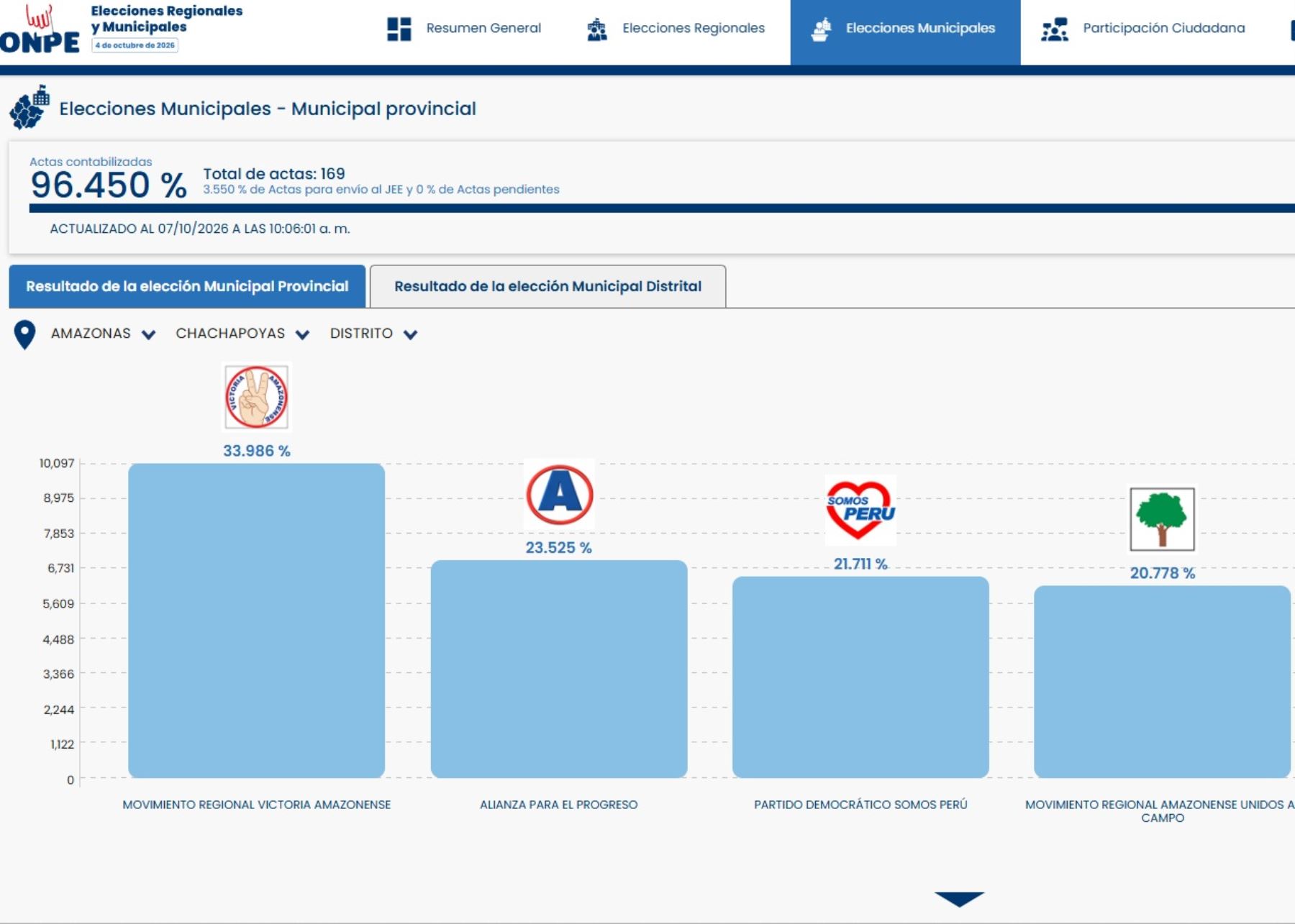Open the Participación Ciudadana menu
Viewport: 1295px width, 924px height.
tap(1144, 29)
